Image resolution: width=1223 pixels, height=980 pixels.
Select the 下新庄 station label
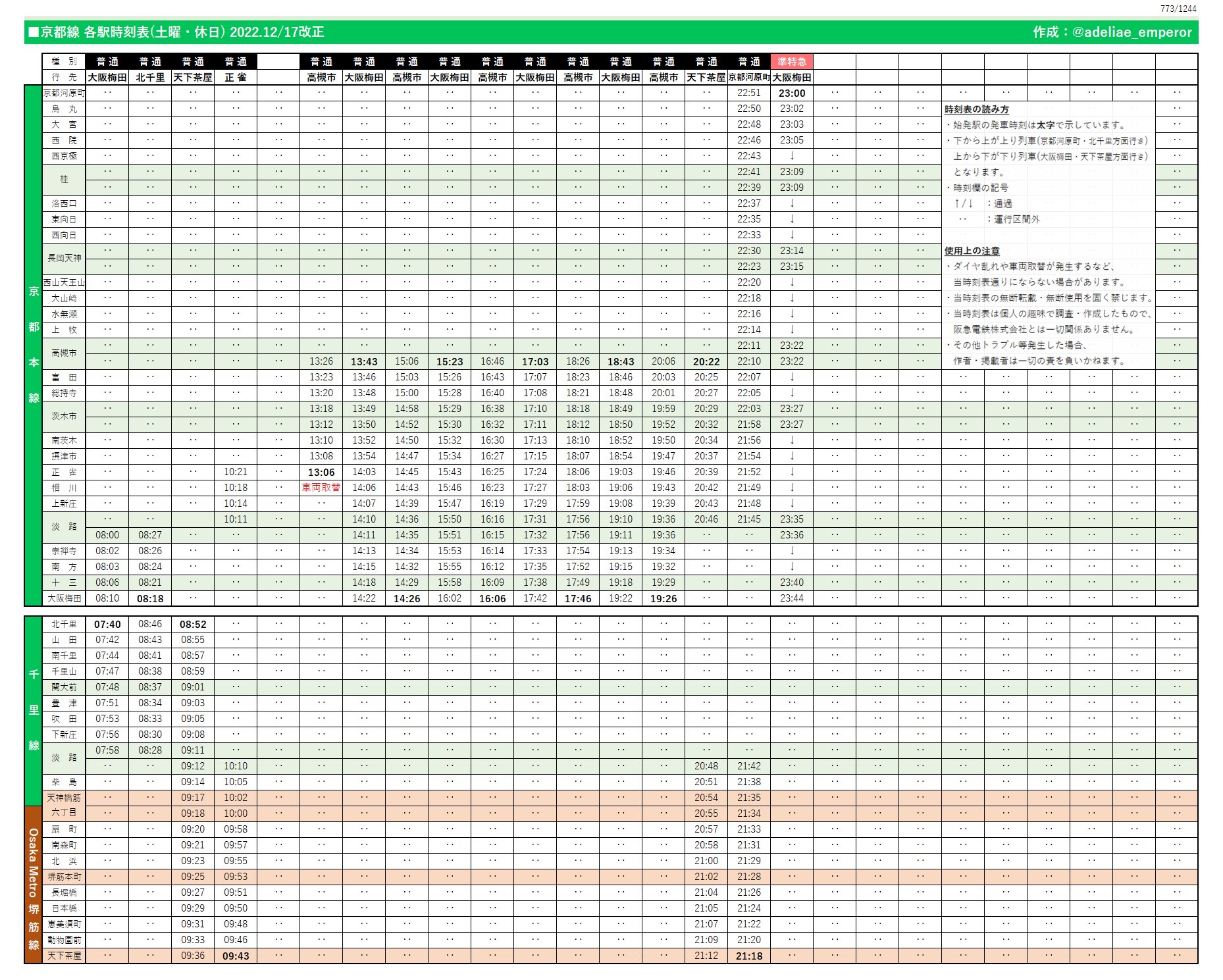[64, 735]
